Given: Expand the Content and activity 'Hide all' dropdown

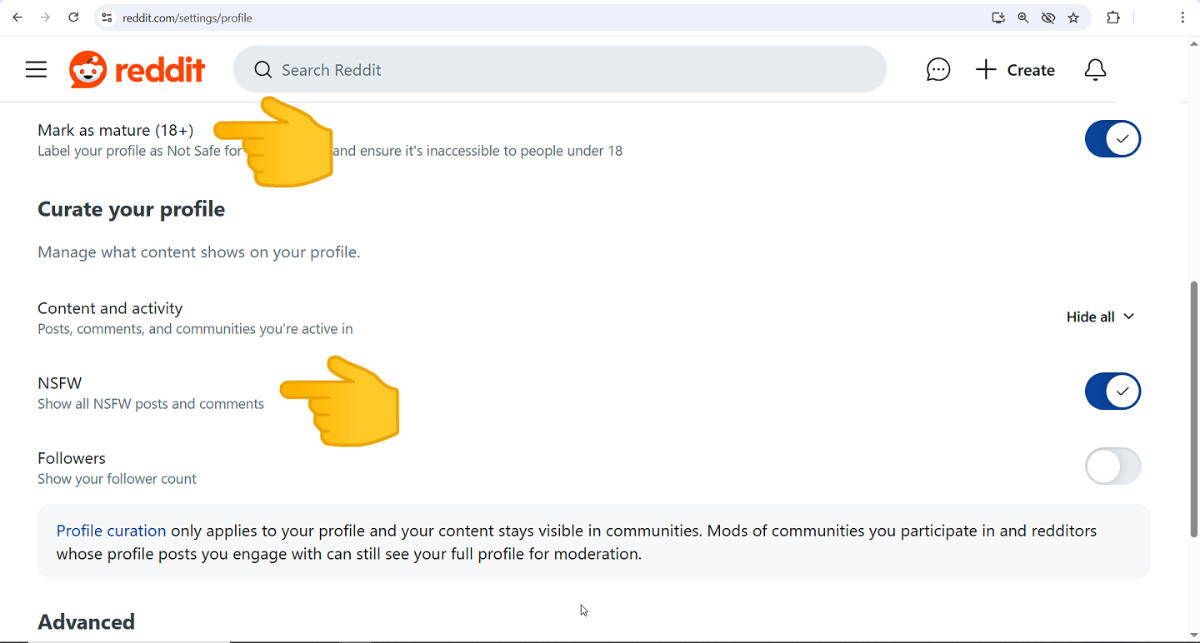Looking at the screenshot, I should 1100,317.
